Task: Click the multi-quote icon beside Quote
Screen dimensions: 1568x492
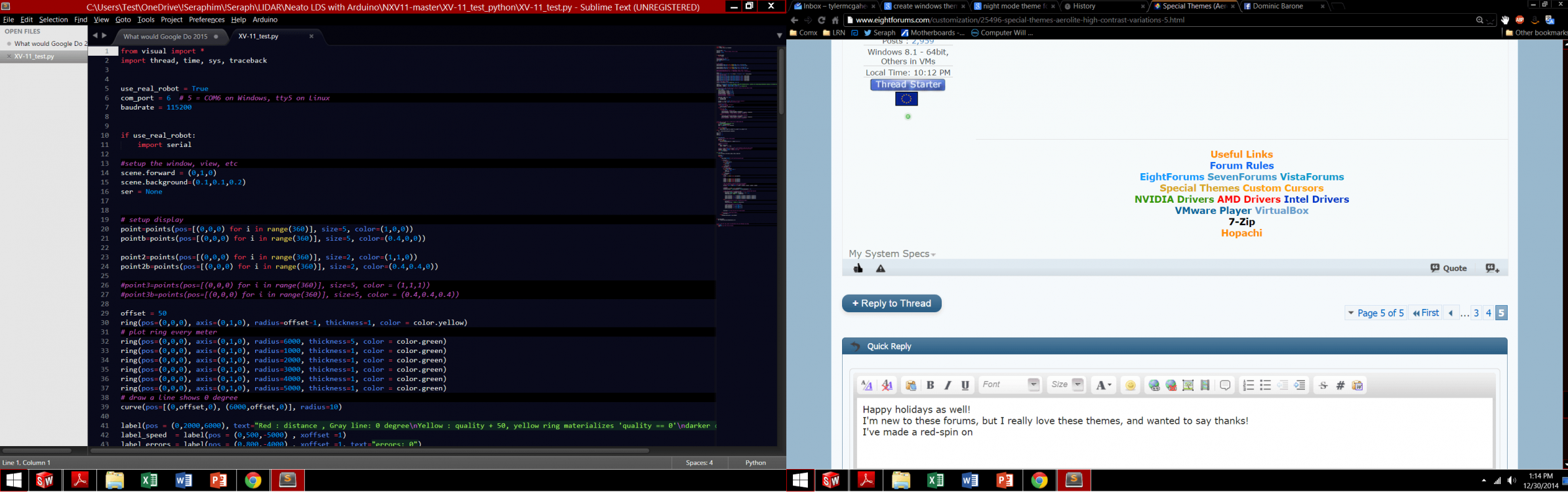Action: tap(1493, 268)
